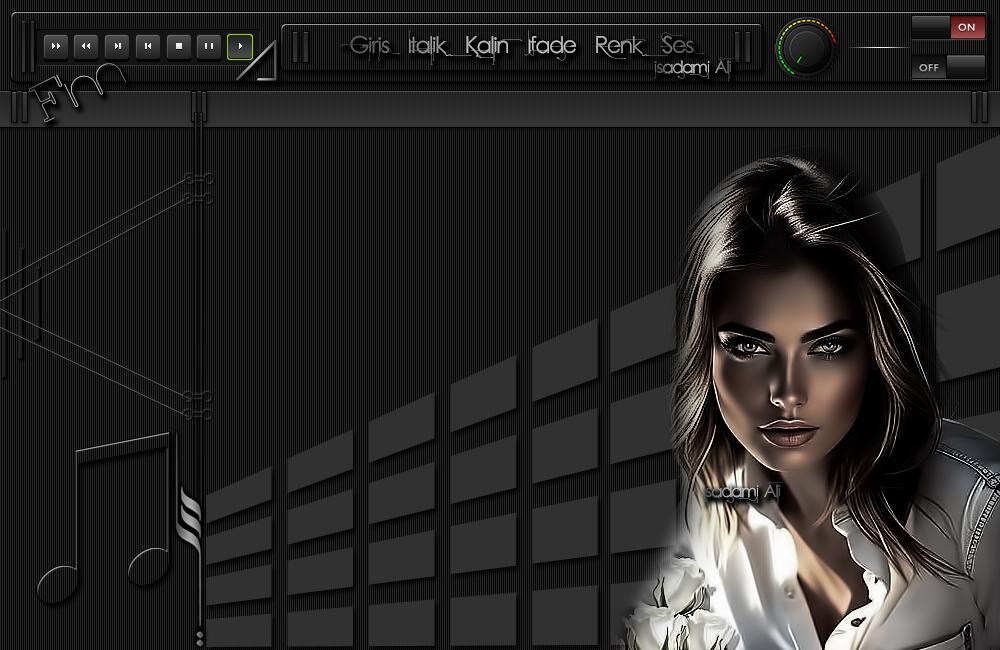Skip to the previous track
This screenshot has height=650, width=1000.
coord(148,47)
